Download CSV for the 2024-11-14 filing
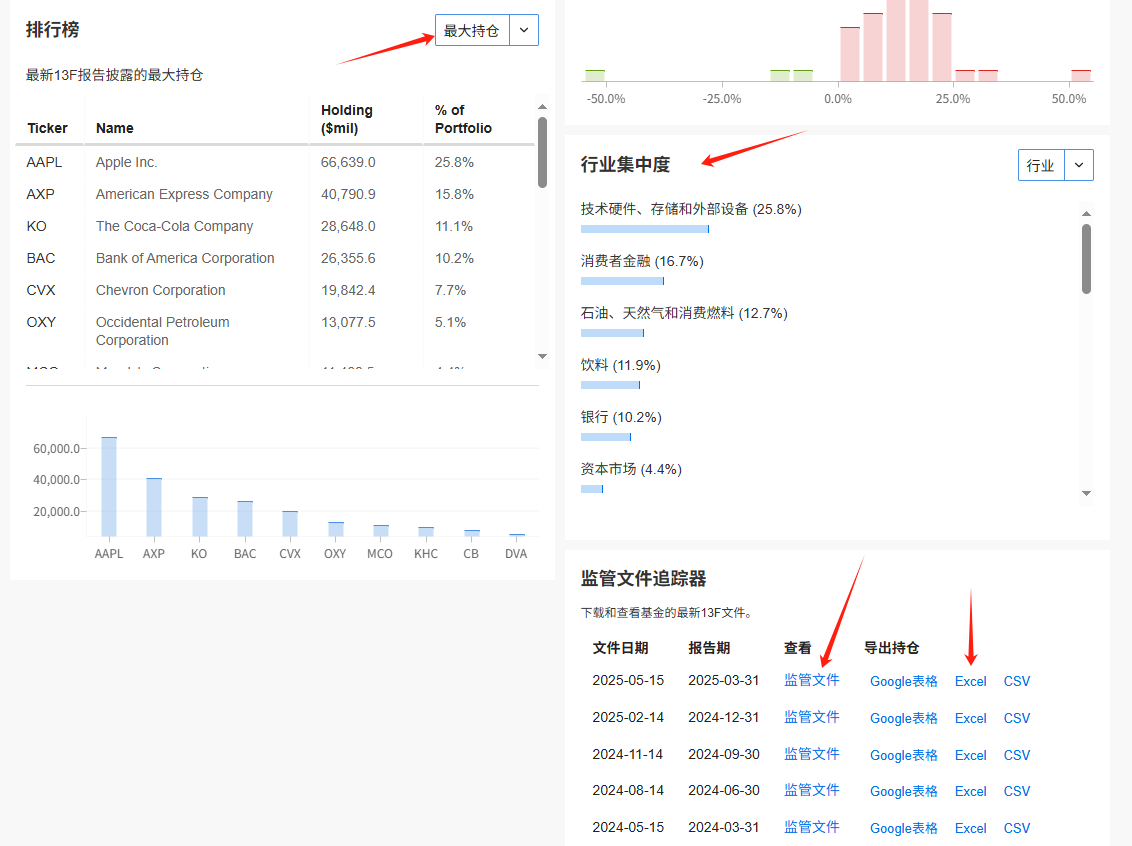 [x=1016, y=754]
